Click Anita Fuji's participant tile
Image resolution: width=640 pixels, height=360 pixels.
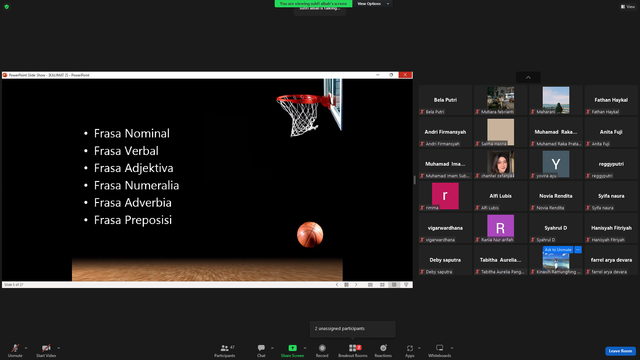click(x=611, y=132)
